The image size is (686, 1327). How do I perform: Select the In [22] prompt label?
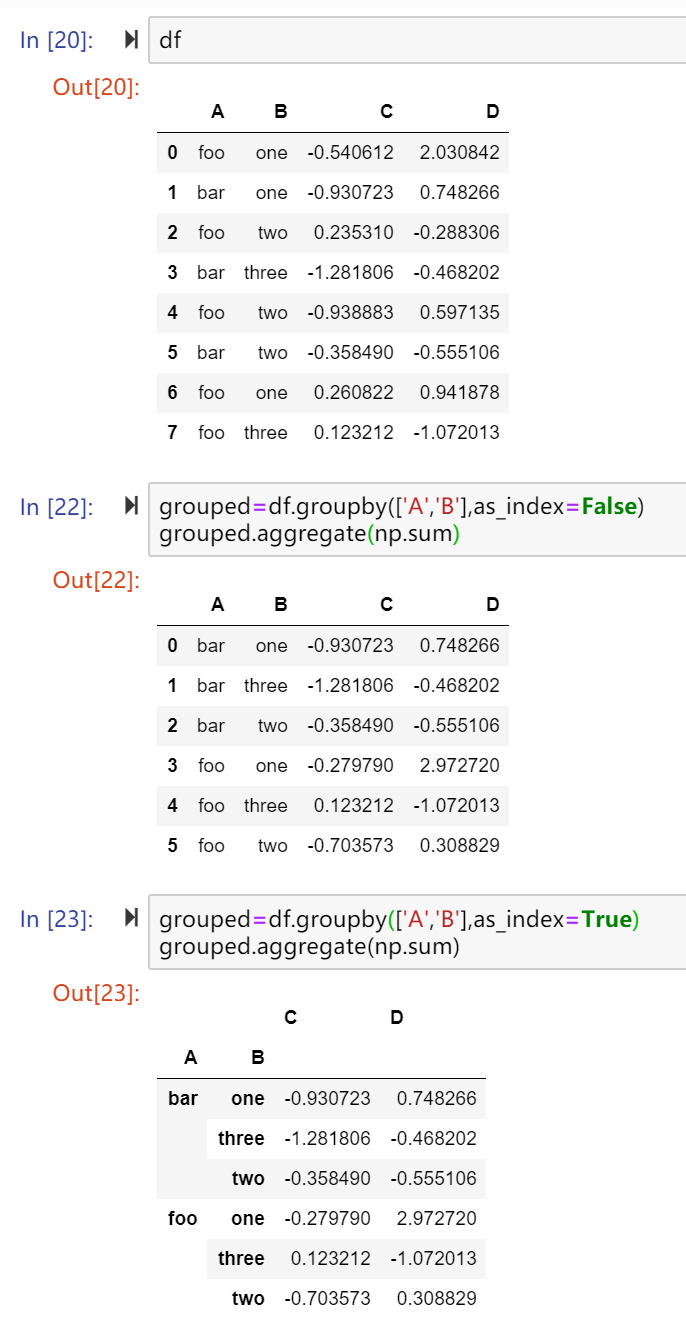click(x=56, y=507)
